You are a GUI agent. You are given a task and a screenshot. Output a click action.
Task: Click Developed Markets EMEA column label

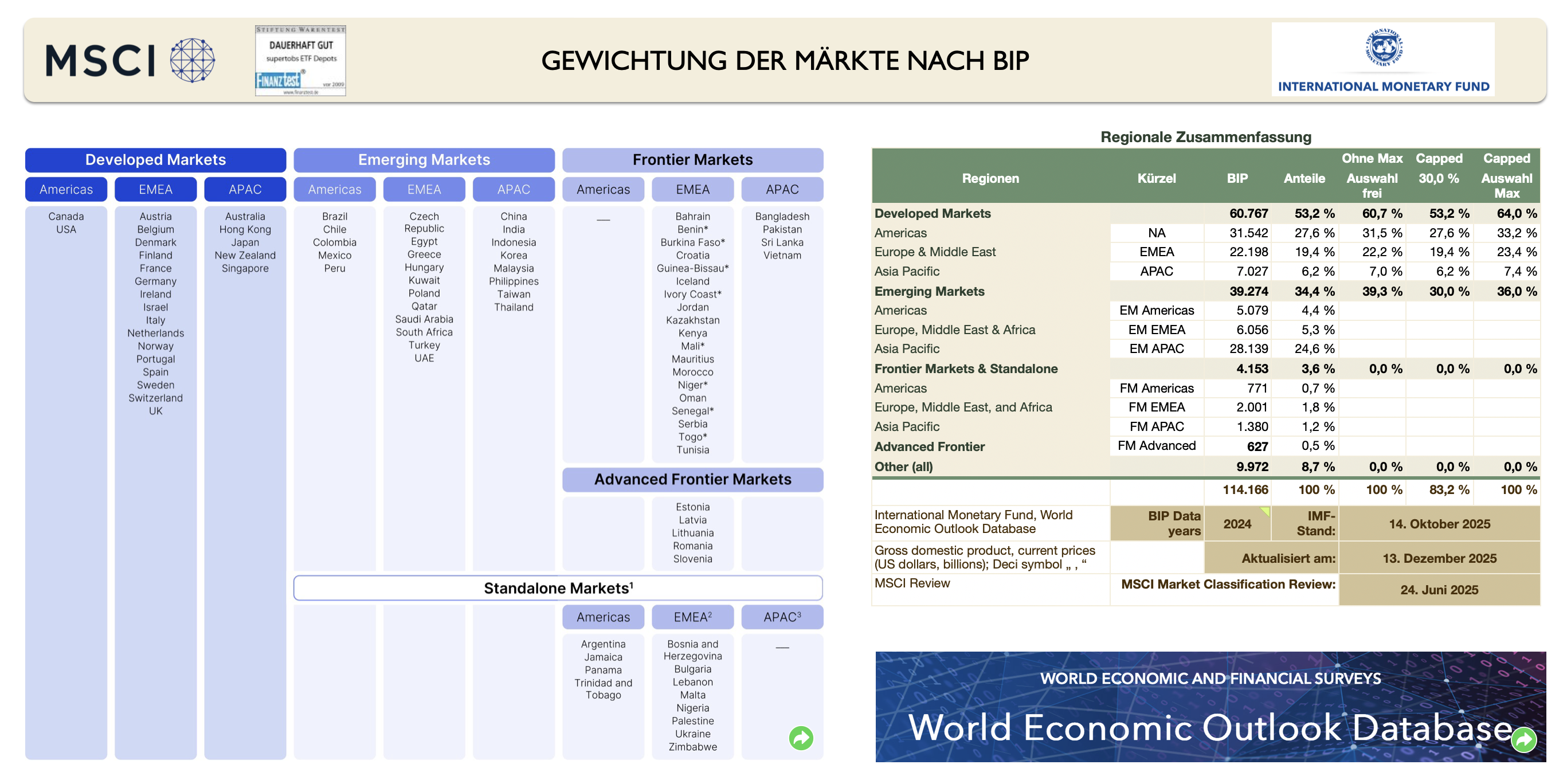pyautogui.click(x=155, y=189)
